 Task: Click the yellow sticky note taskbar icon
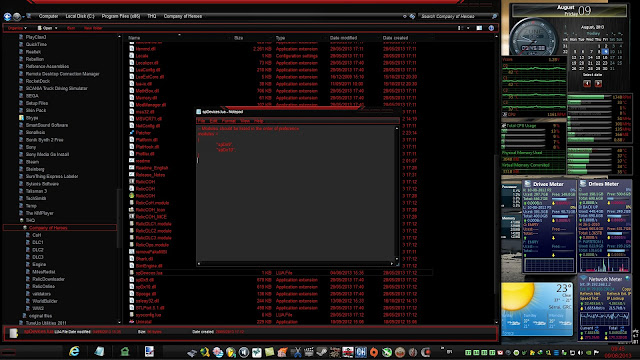(x=269, y=352)
